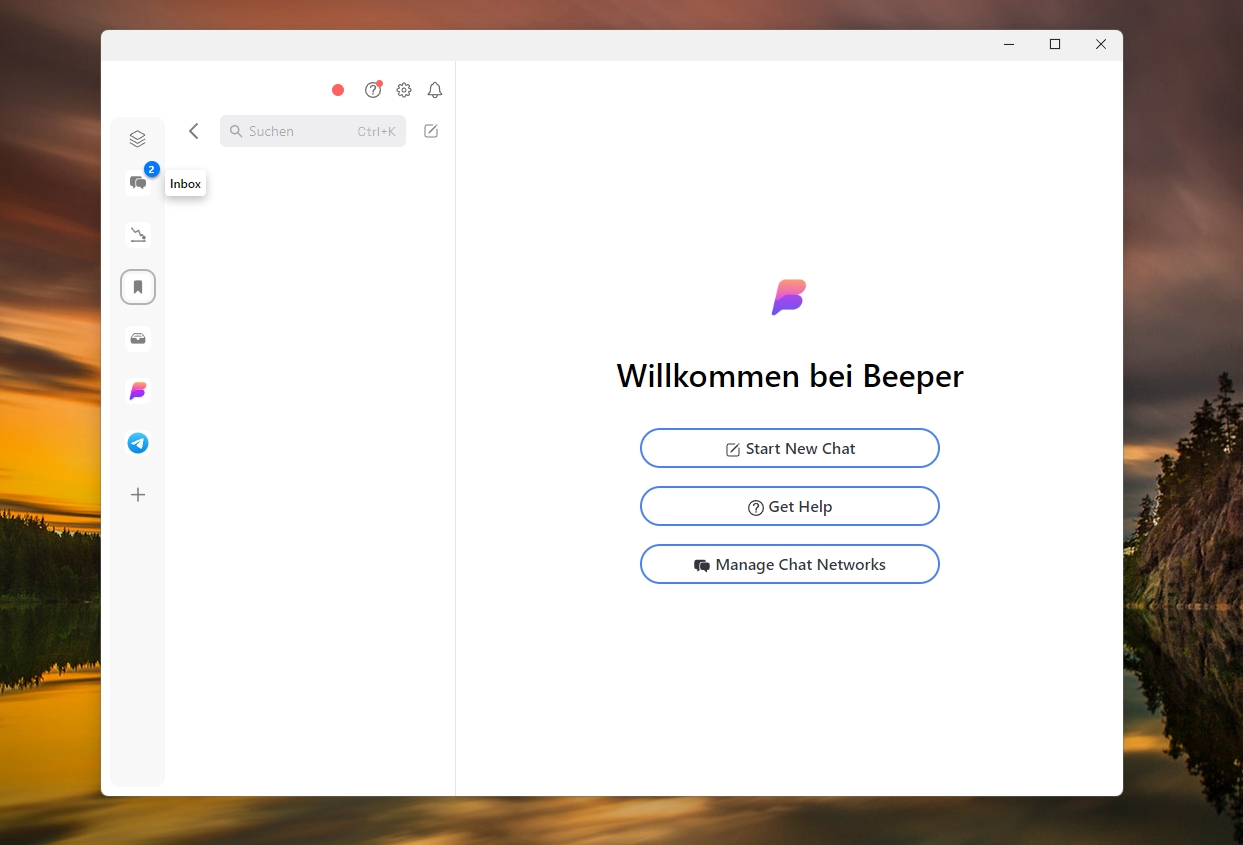Click the stacked layers spaces icon
1243x845 pixels.
point(138,139)
